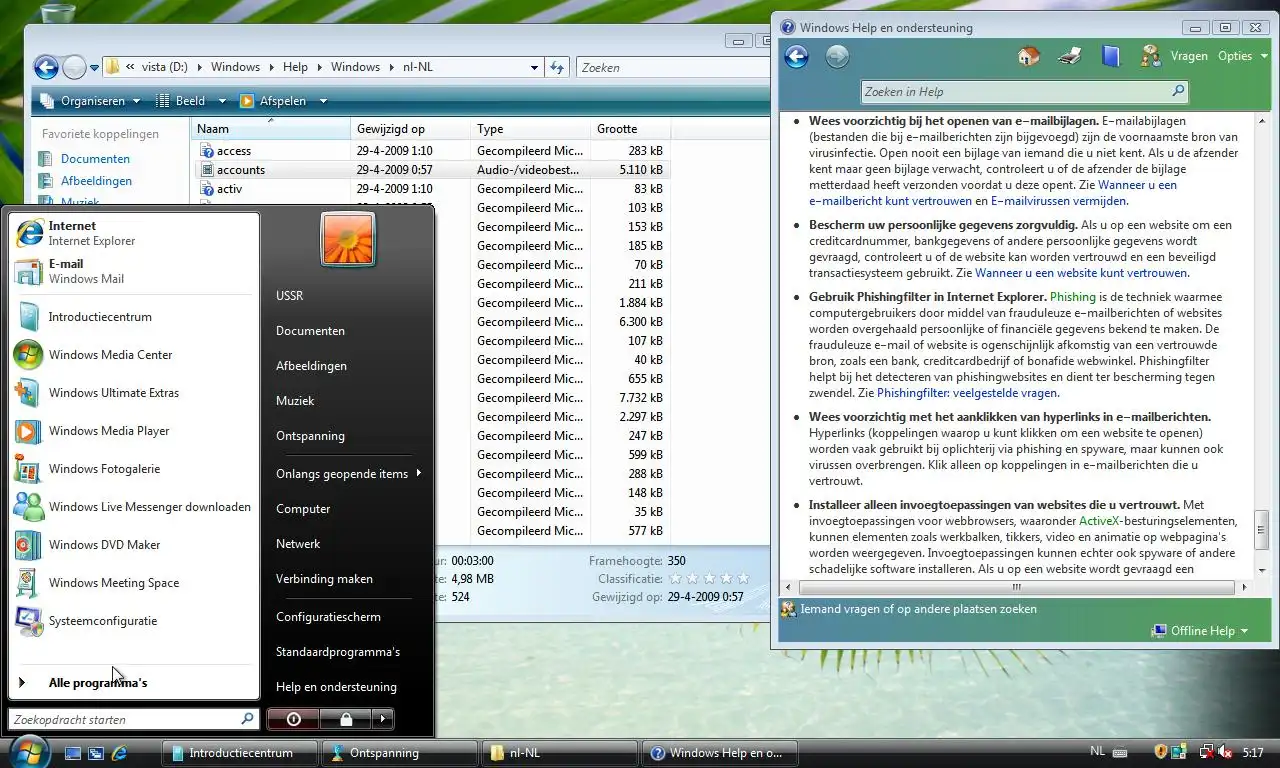Launch Windows Media Player from Start menu
This screenshot has height=768, width=1280.
point(134,431)
